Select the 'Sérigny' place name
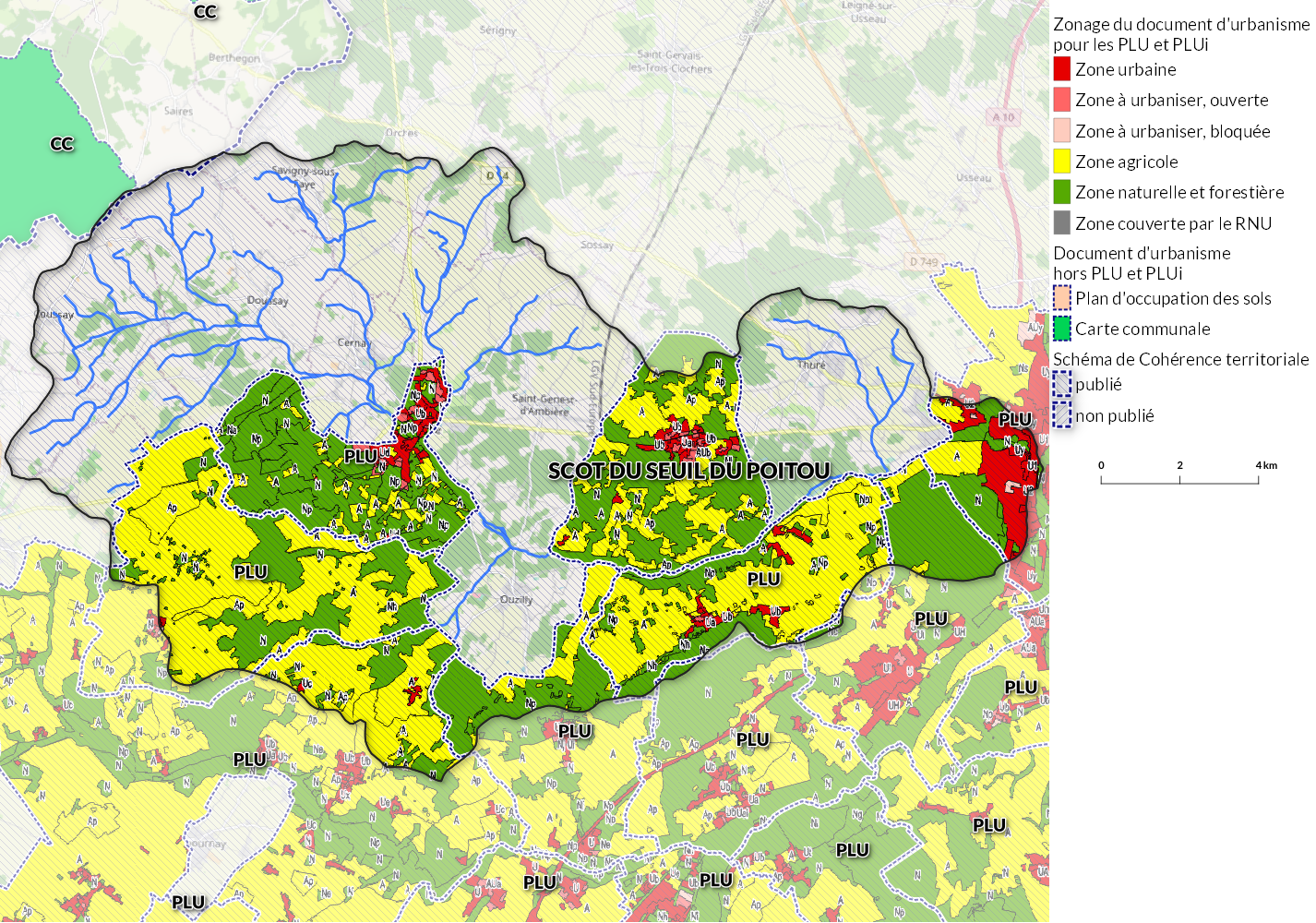The width and height of the screenshot is (1316, 923). (498, 30)
